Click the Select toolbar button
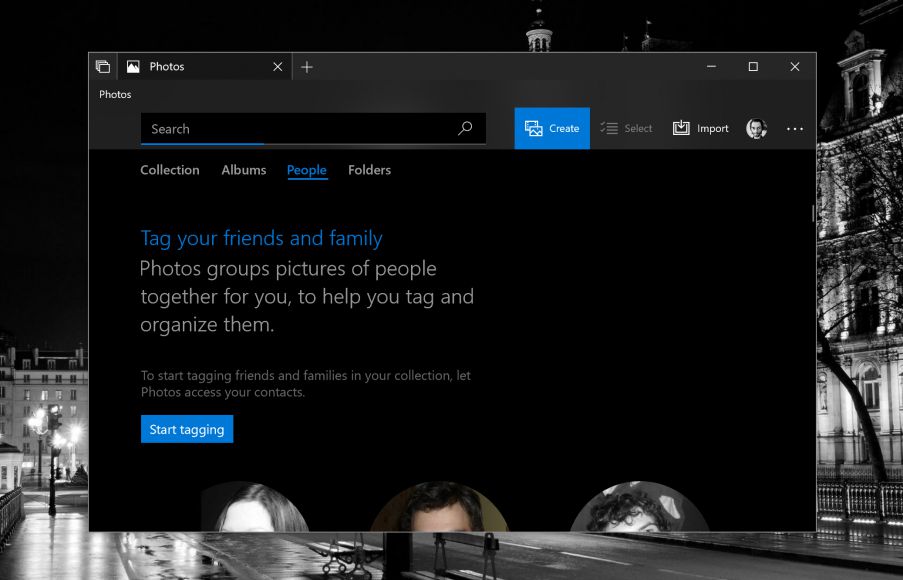This screenshot has height=580, width=903. coord(626,128)
